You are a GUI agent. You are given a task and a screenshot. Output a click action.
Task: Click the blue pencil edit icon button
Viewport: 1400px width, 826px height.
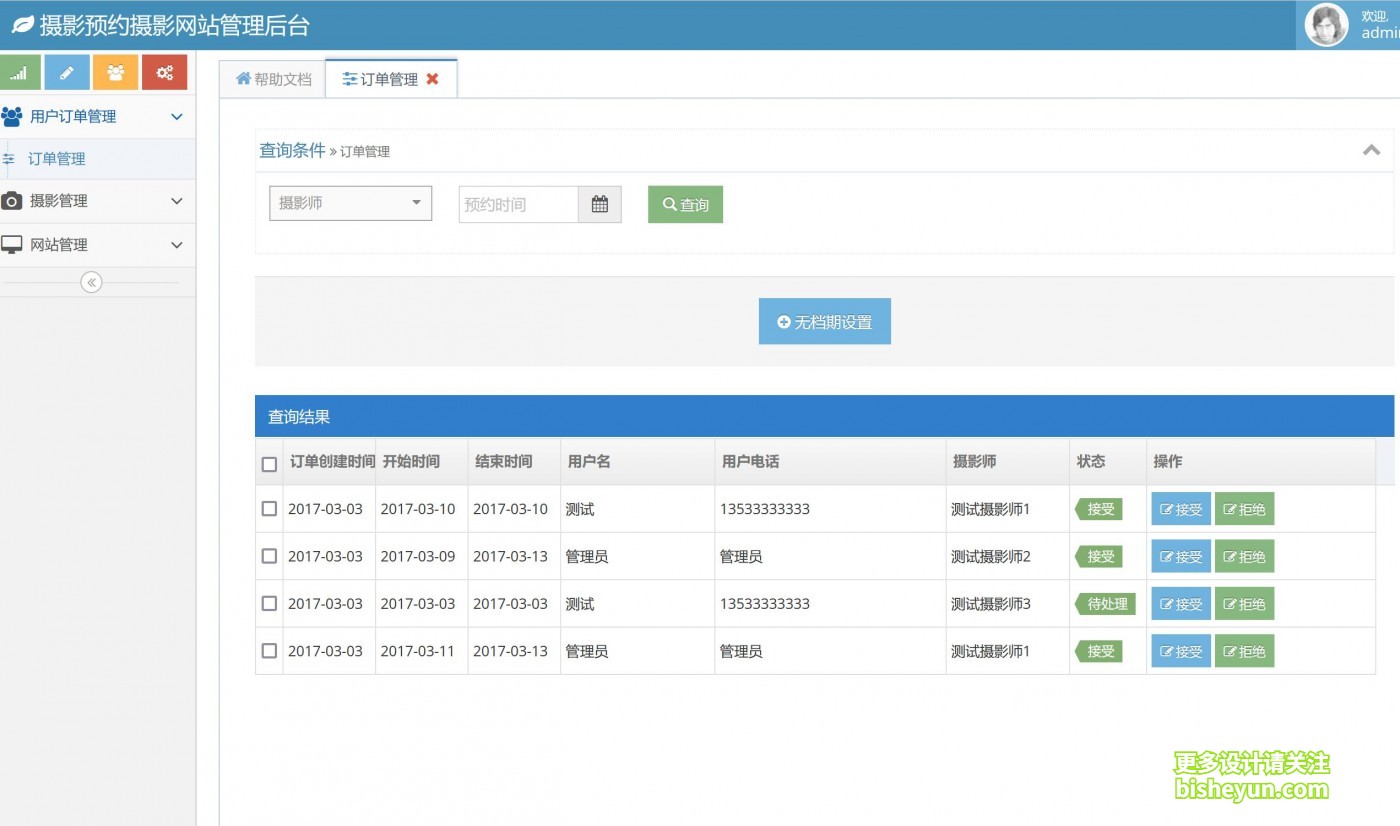67,72
